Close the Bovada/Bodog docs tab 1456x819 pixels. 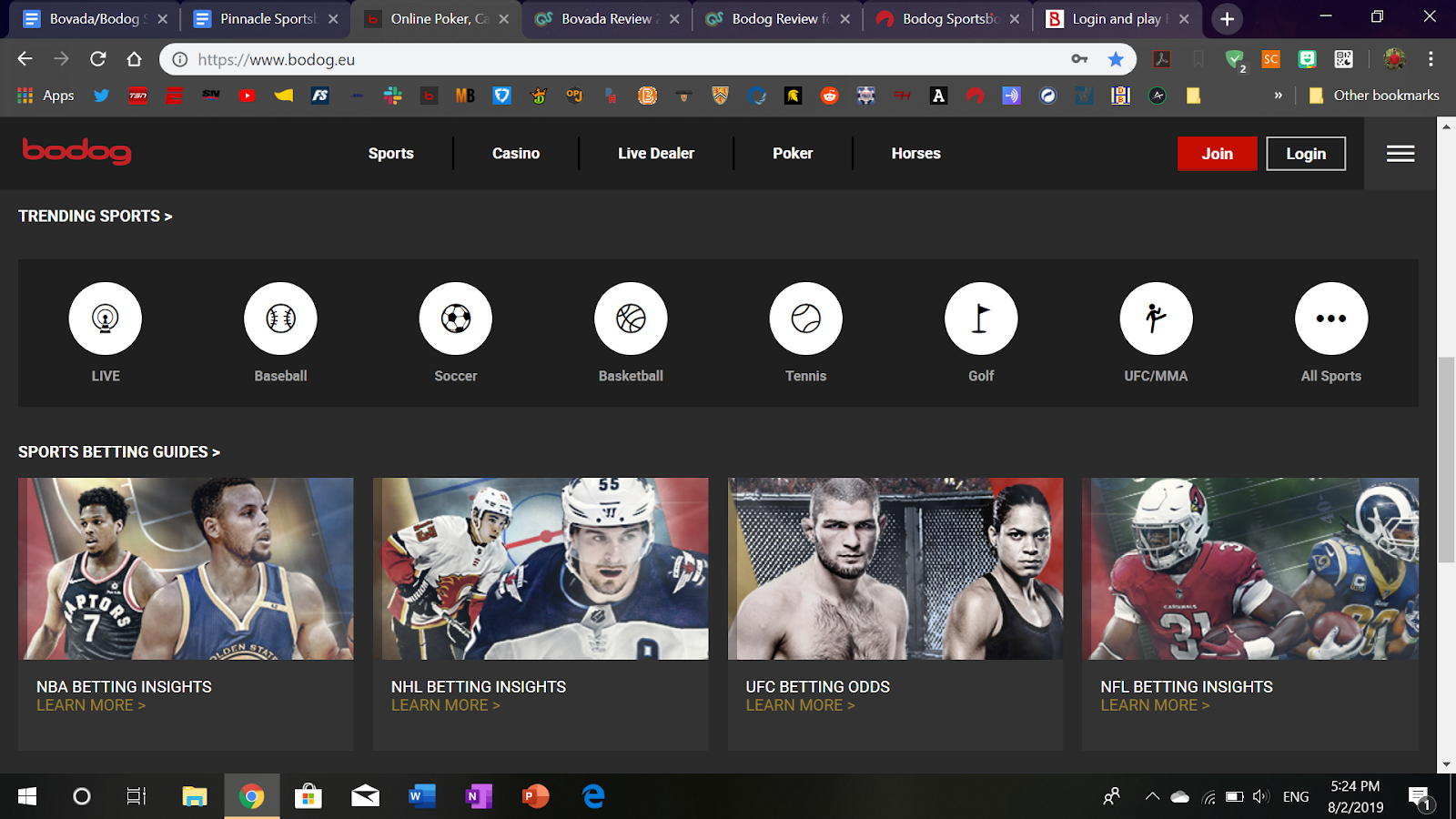[x=163, y=19]
